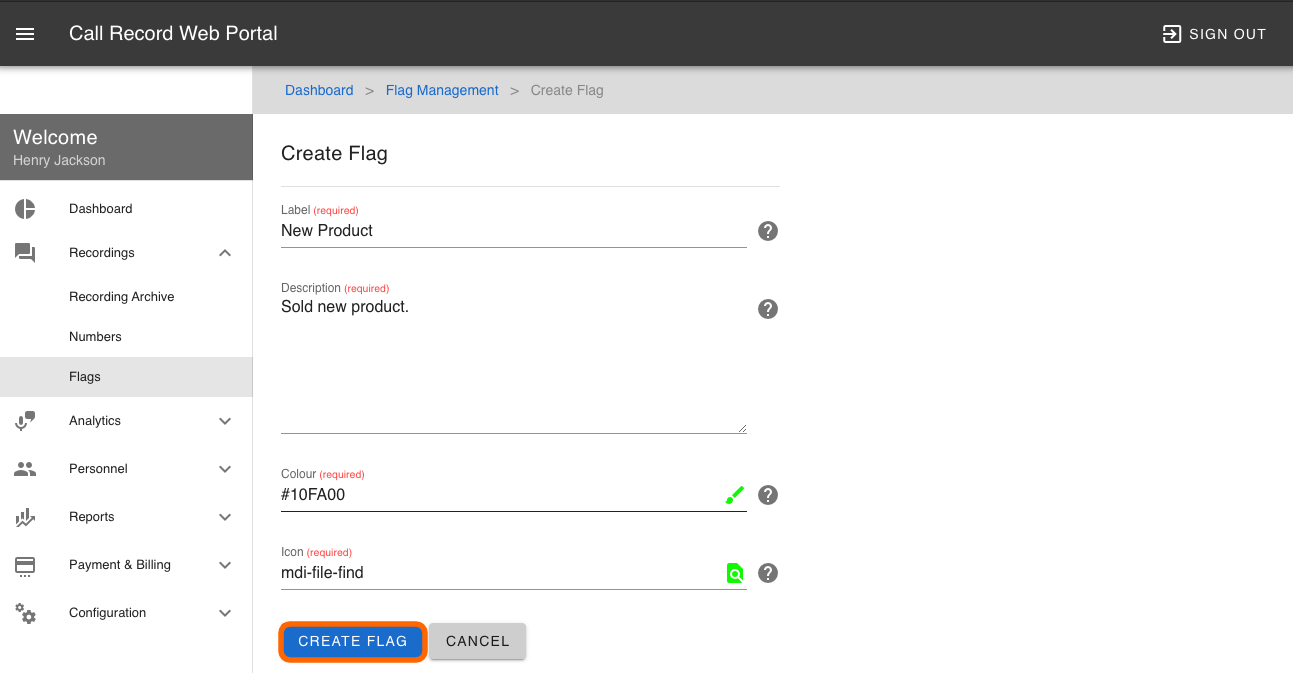Click the 'Create Flag' page heading

pyautogui.click(x=334, y=153)
